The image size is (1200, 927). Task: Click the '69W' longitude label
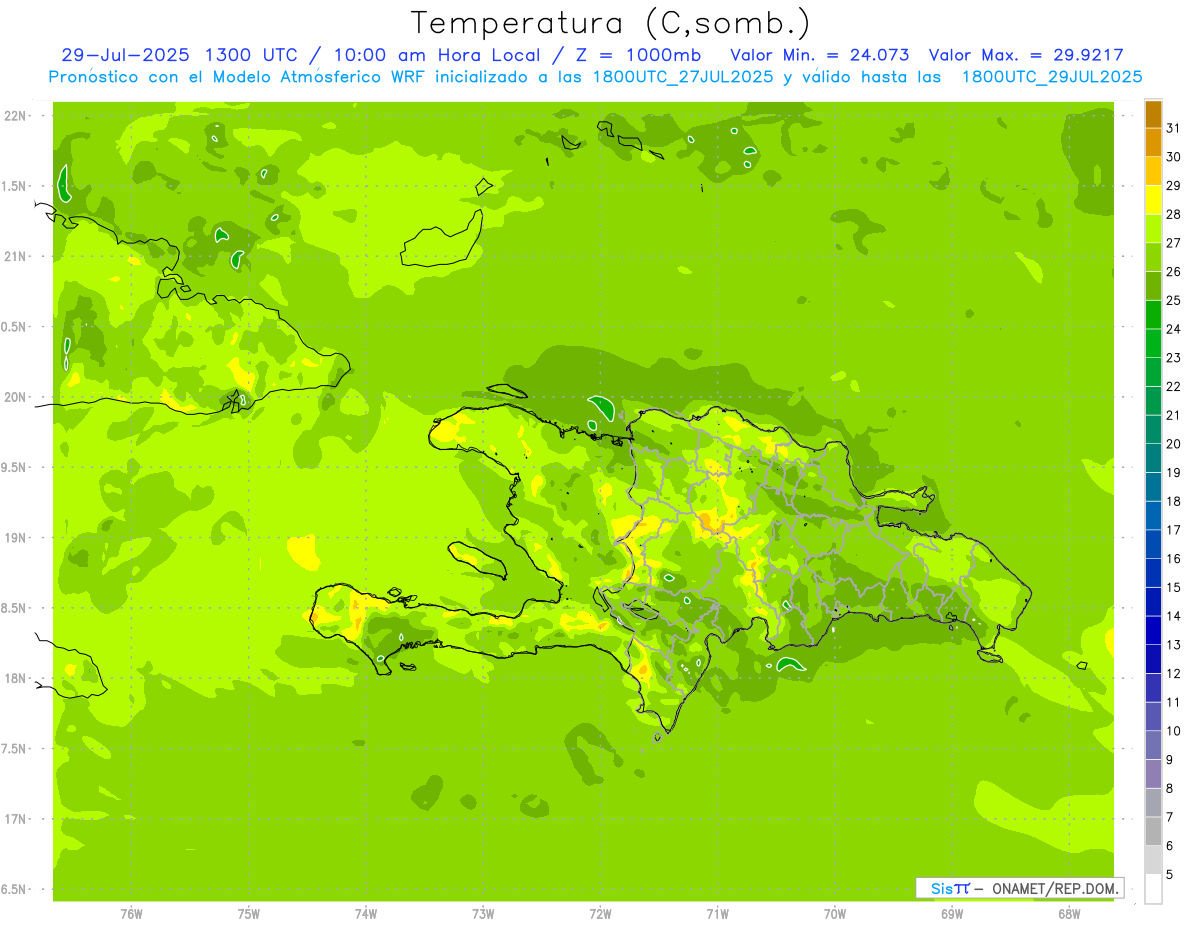click(x=952, y=914)
